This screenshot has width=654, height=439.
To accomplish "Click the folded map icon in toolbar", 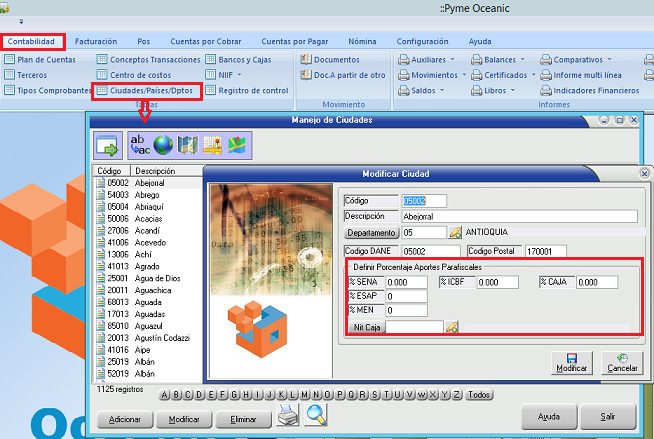I will [187, 145].
